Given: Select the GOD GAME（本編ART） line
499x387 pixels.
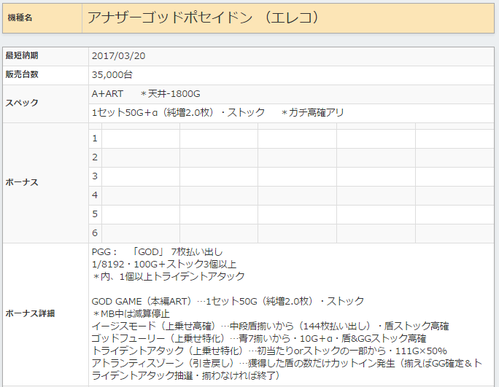Looking at the screenshot, I should pyautogui.click(x=228, y=301).
